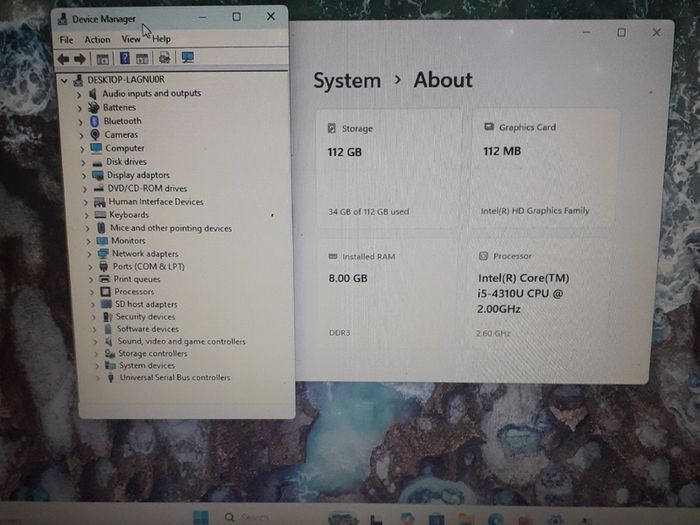The width and height of the screenshot is (700, 525).
Task: Click the Keyboards icon
Action: 100,215
